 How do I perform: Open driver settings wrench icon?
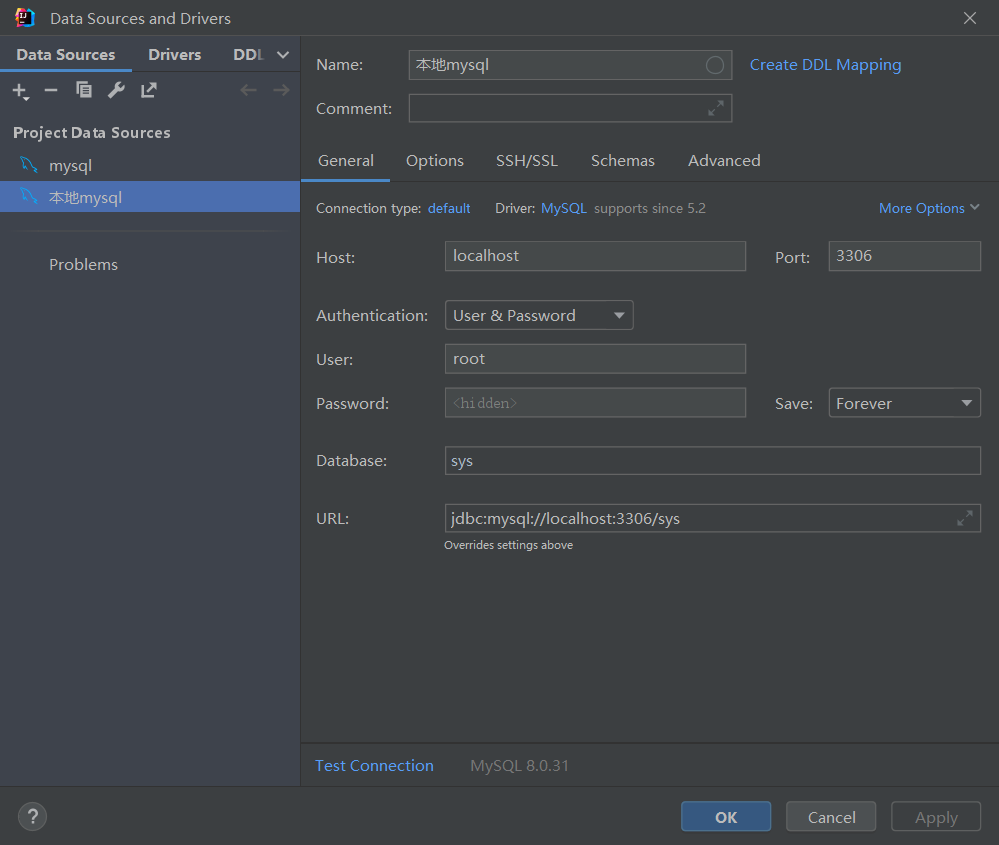(116, 91)
